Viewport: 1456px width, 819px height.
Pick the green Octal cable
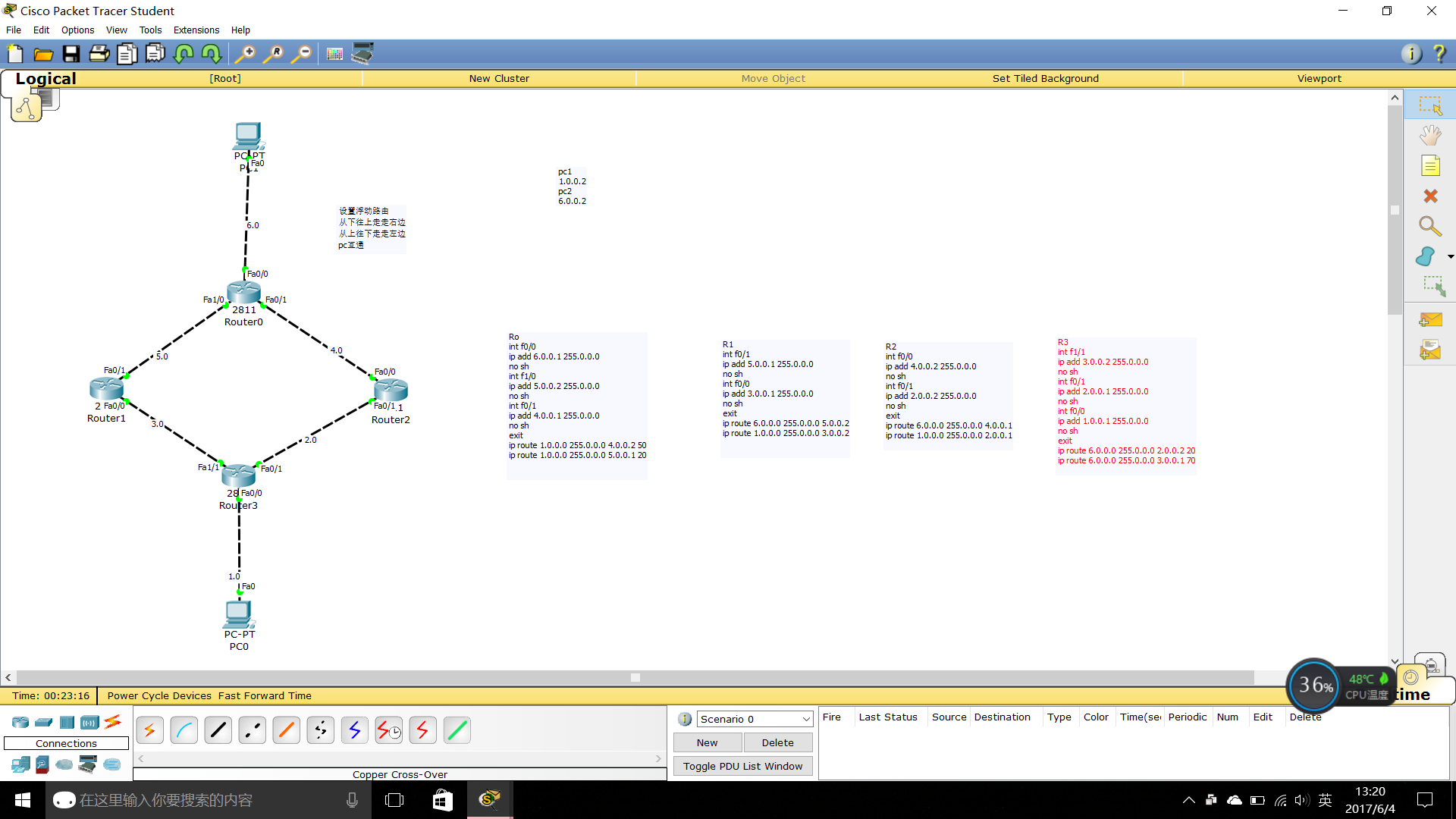tap(457, 730)
